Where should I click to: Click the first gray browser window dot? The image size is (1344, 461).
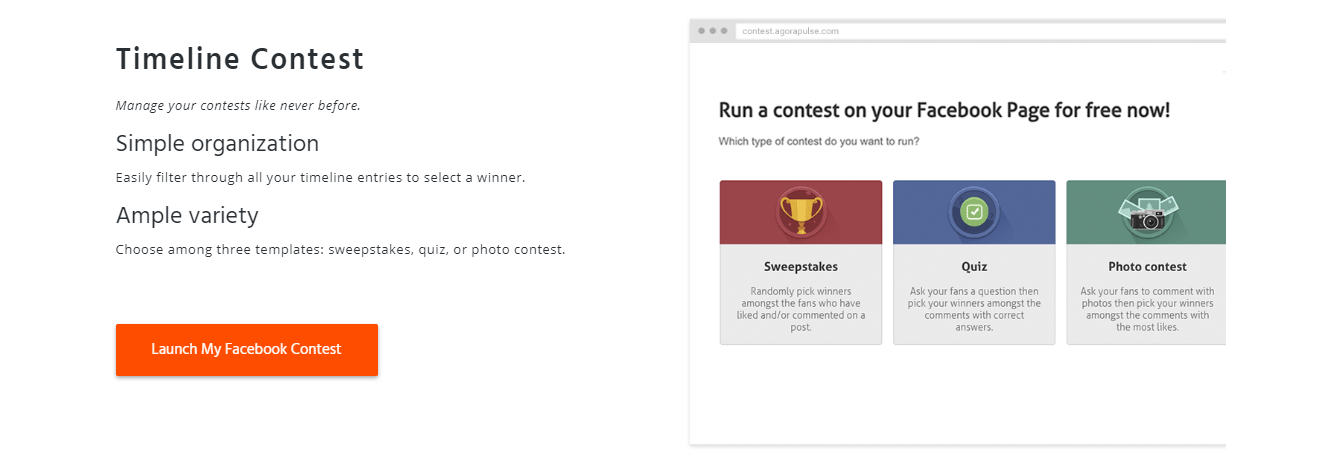tap(700, 31)
